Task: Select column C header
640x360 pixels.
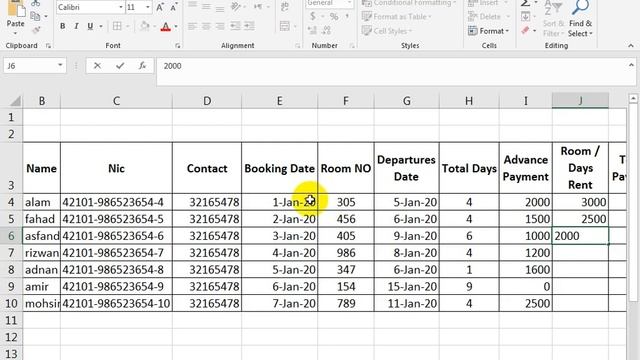Action: (x=116, y=101)
